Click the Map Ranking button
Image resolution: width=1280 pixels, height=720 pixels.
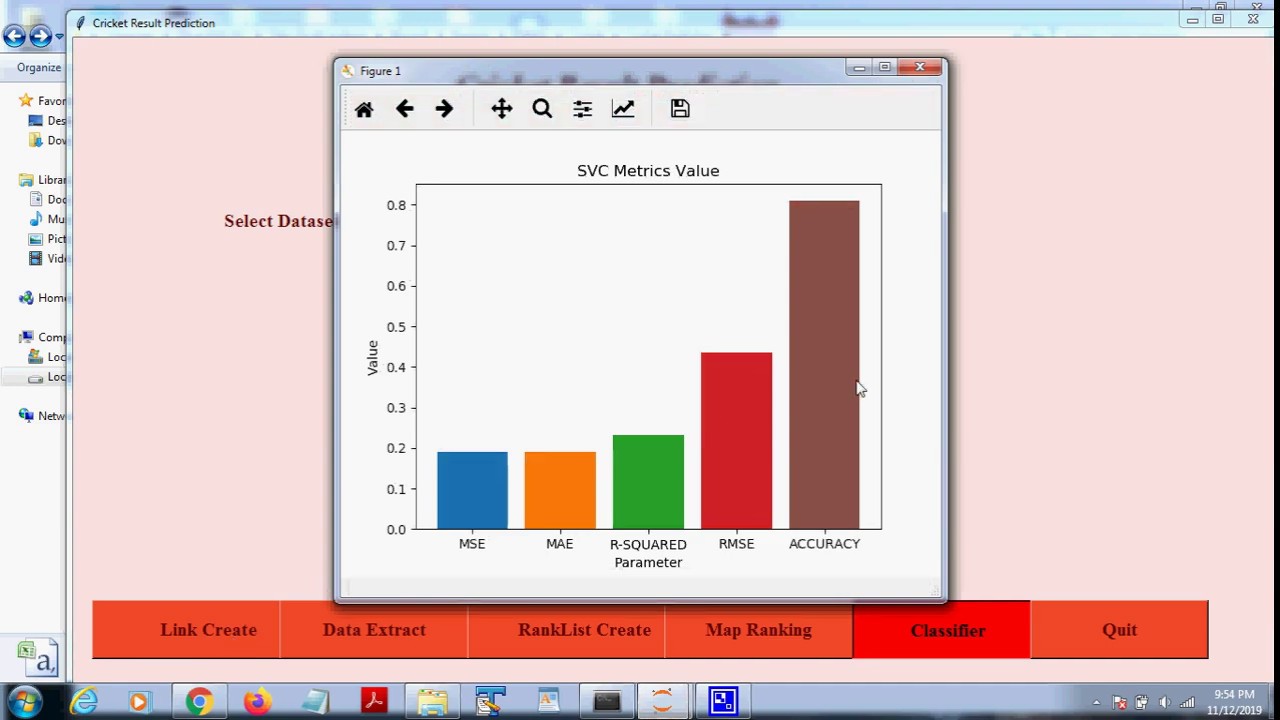758,630
